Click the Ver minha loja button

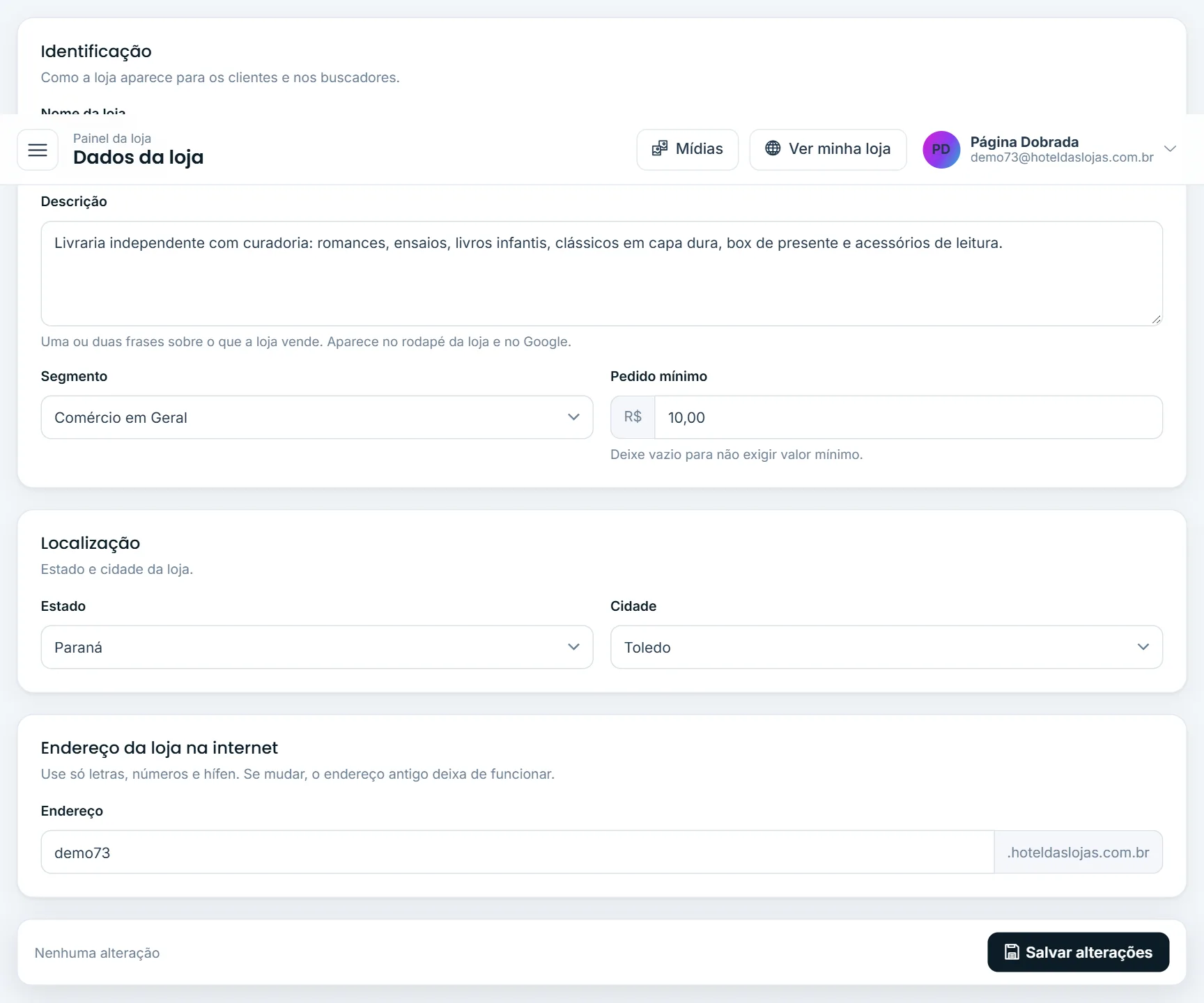[828, 149]
